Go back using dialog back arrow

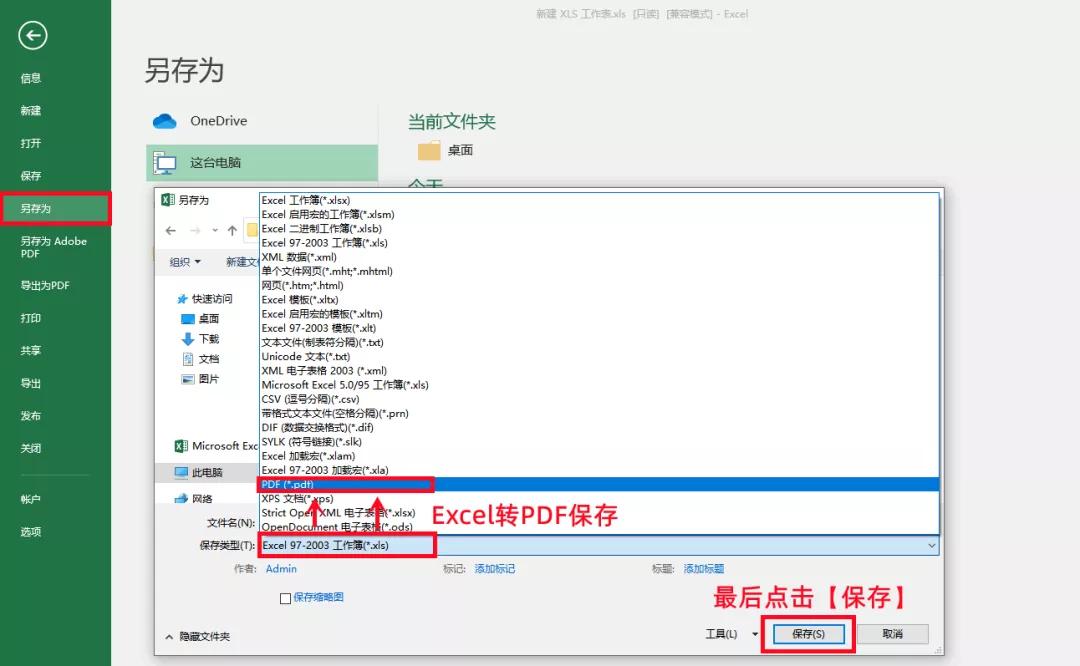click(171, 231)
